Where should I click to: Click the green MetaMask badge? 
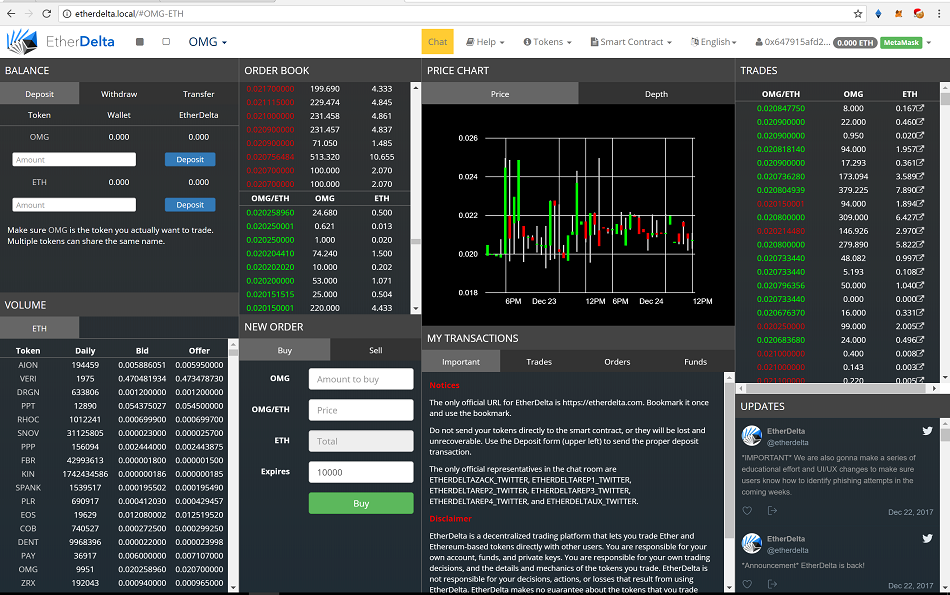(901, 42)
